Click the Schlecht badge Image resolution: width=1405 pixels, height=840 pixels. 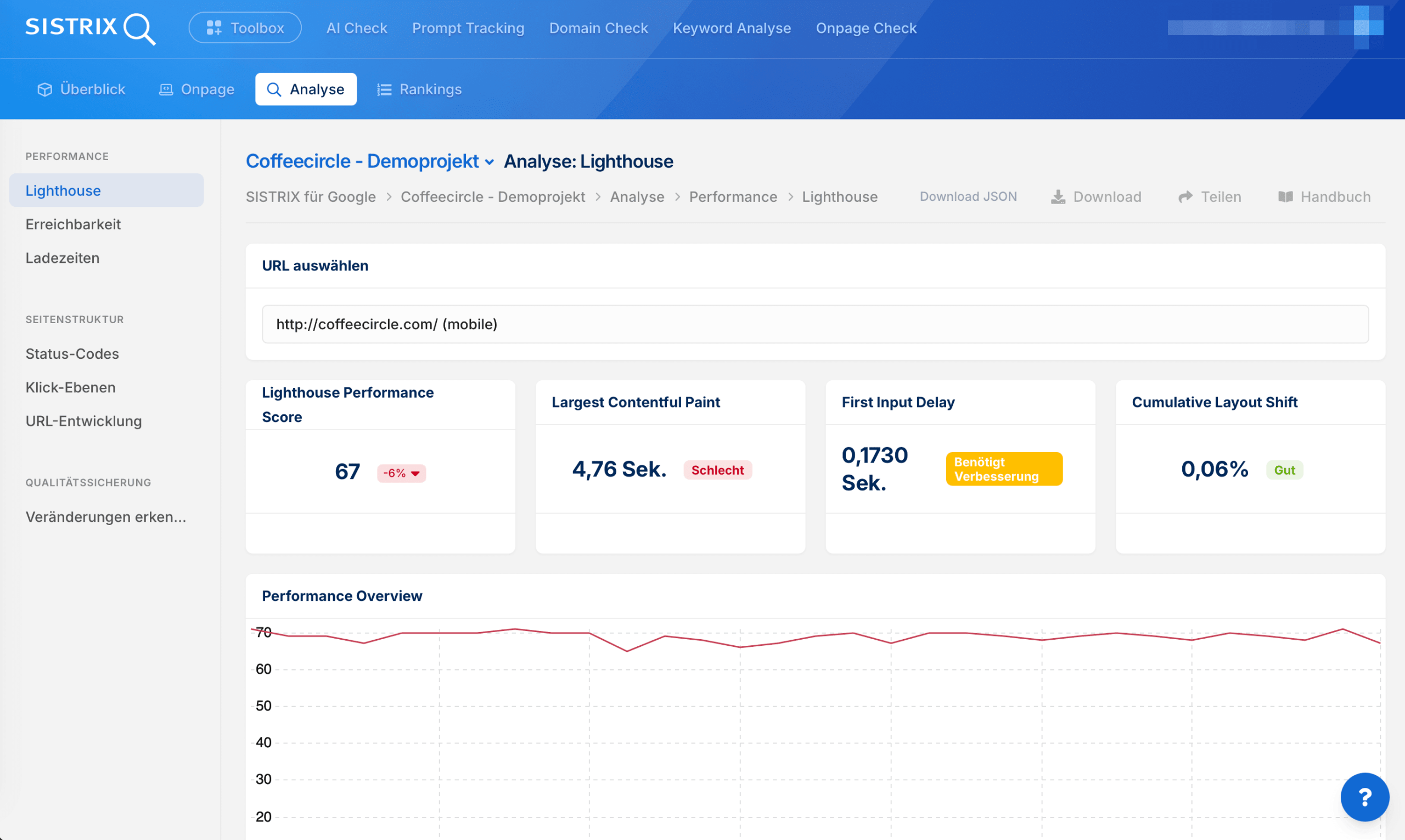(717, 470)
